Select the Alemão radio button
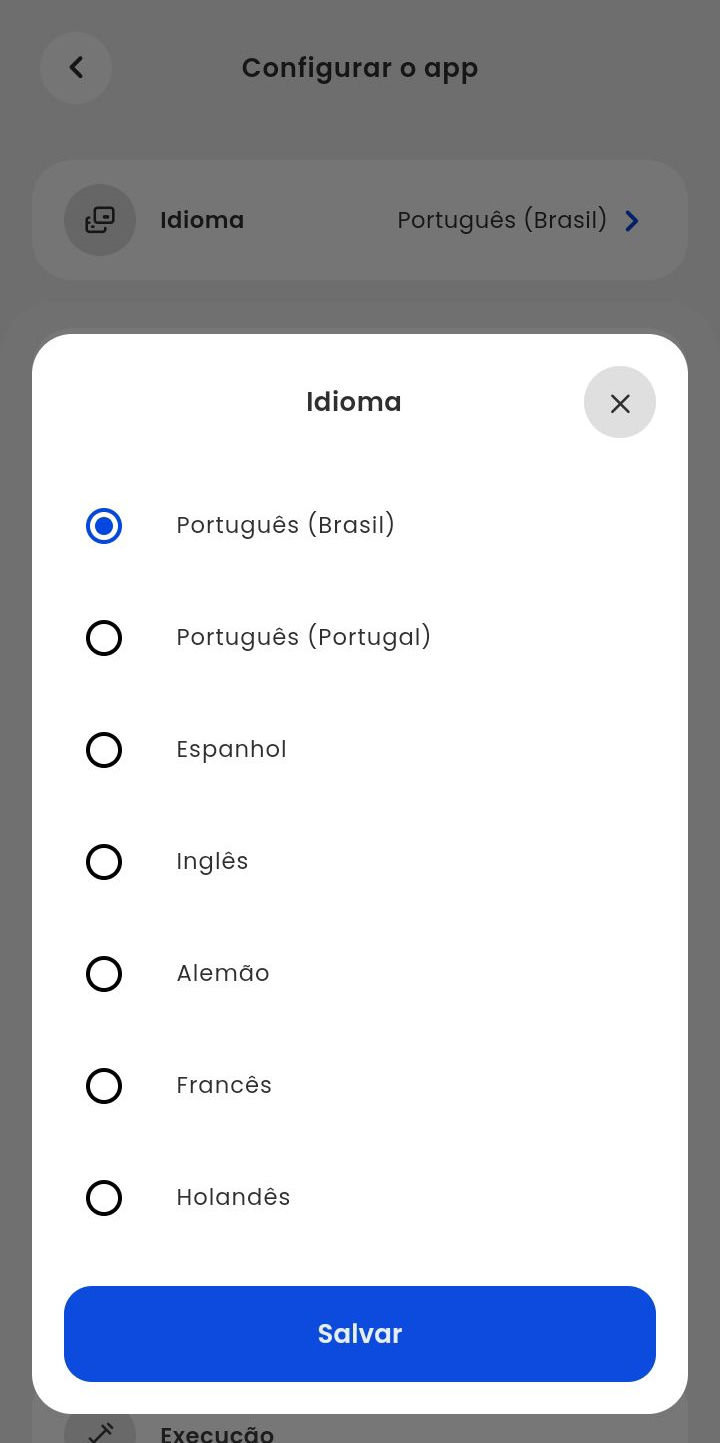The height and width of the screenshot is (1443, 720). pos(104,974)
